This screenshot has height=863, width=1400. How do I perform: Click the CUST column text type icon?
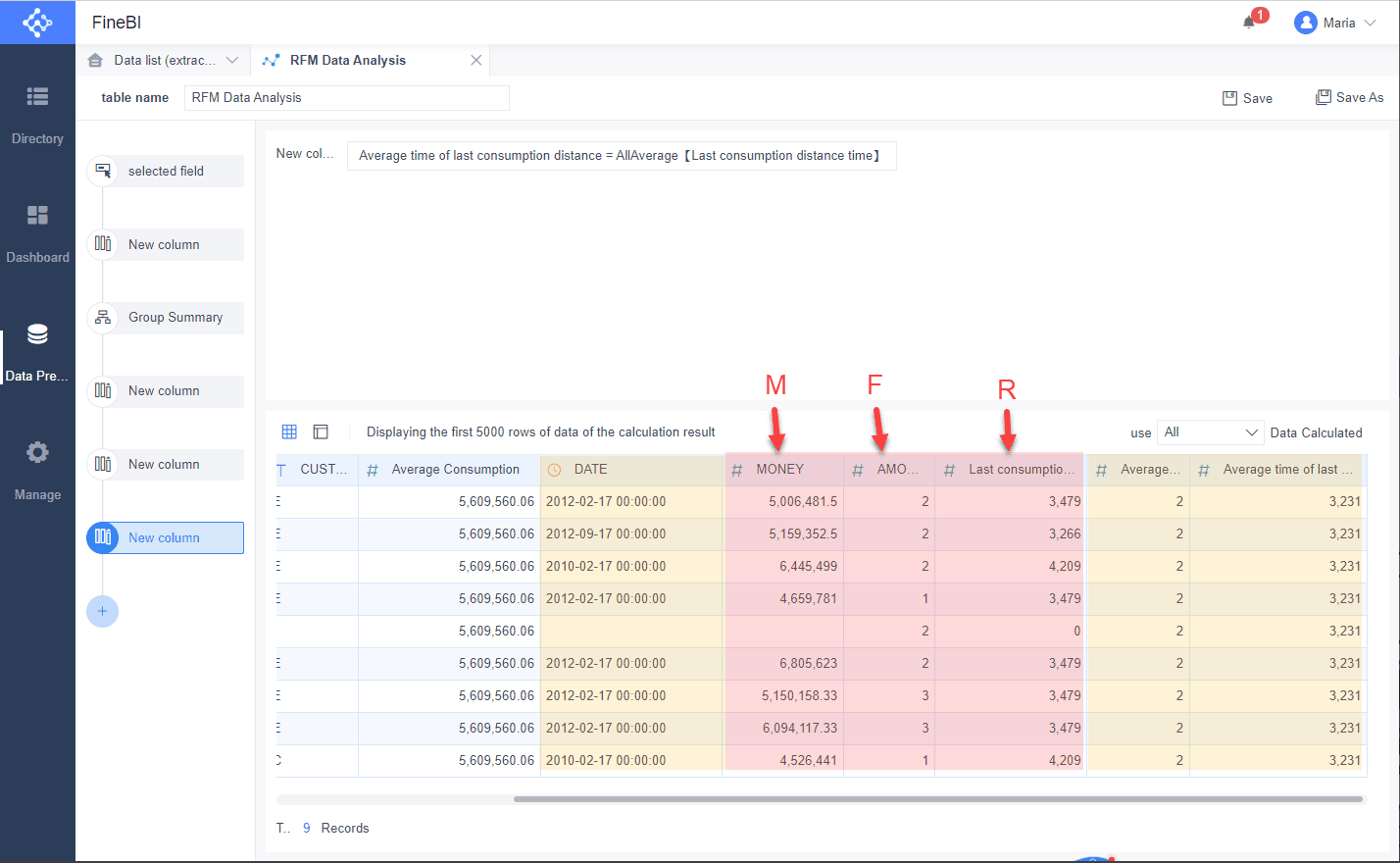coord(281,470)
